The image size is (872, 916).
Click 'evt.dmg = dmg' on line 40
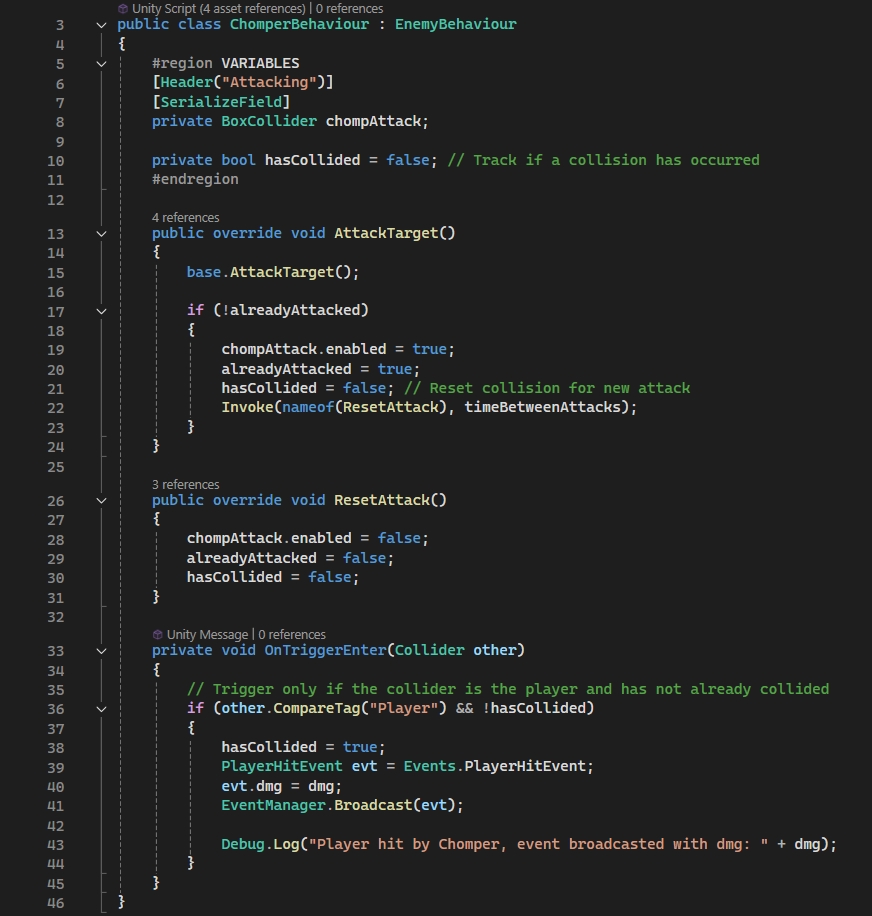pyautogui.click(x=282, y=786)
